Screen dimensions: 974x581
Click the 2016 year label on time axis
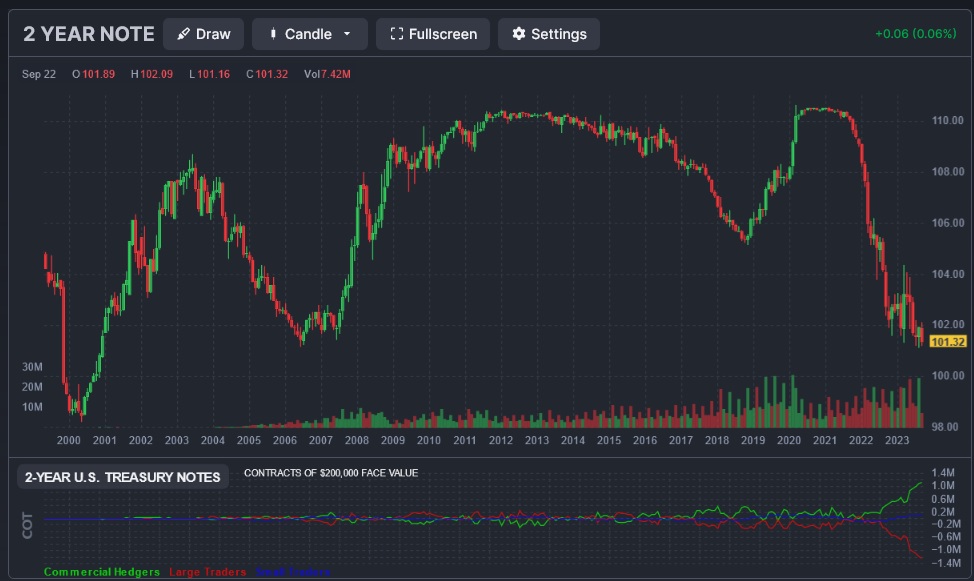[645, 440]
